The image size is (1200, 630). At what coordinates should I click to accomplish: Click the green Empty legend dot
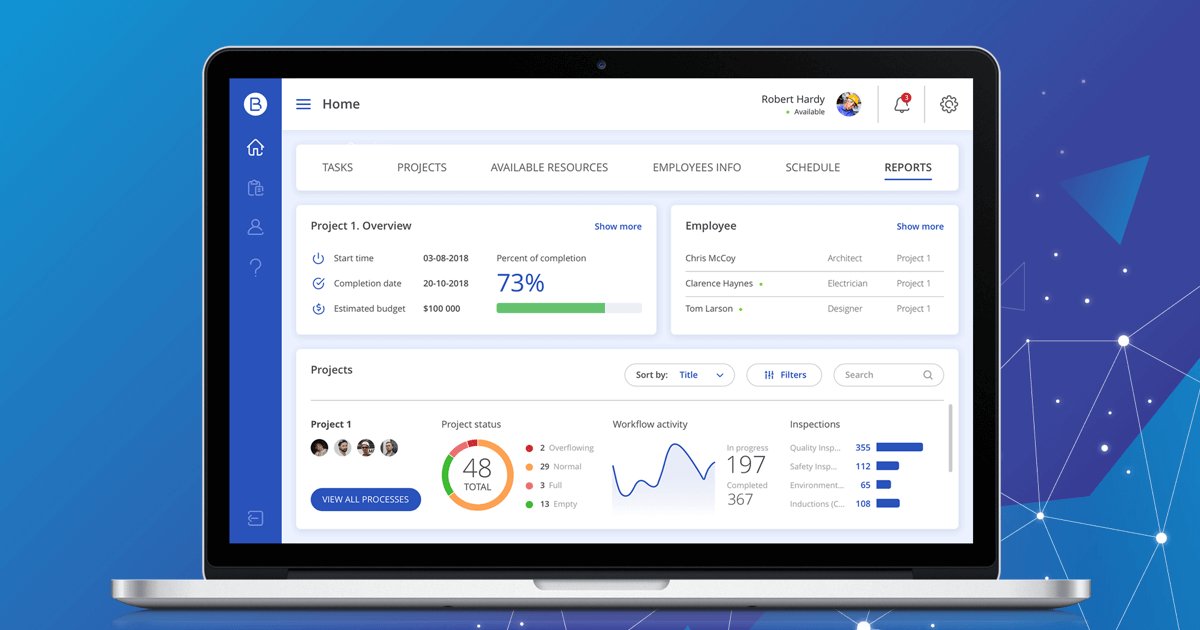(529, 504)
